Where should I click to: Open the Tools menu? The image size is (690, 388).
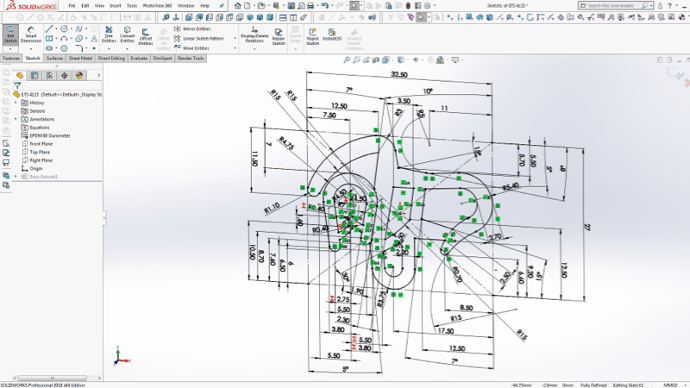(132, 6)
